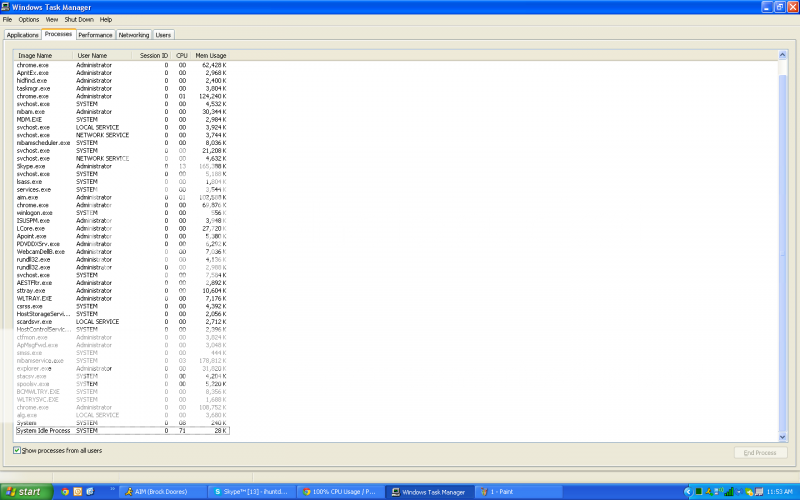The image size is (800, 500).
Task: Click the wireless network connection tray icon
Action: tap(719, 492)
